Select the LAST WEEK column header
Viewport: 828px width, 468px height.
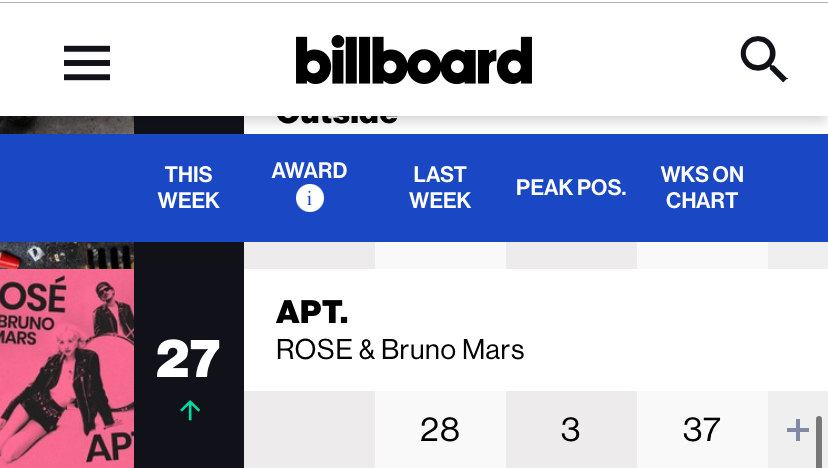click(x=440, y=188)
